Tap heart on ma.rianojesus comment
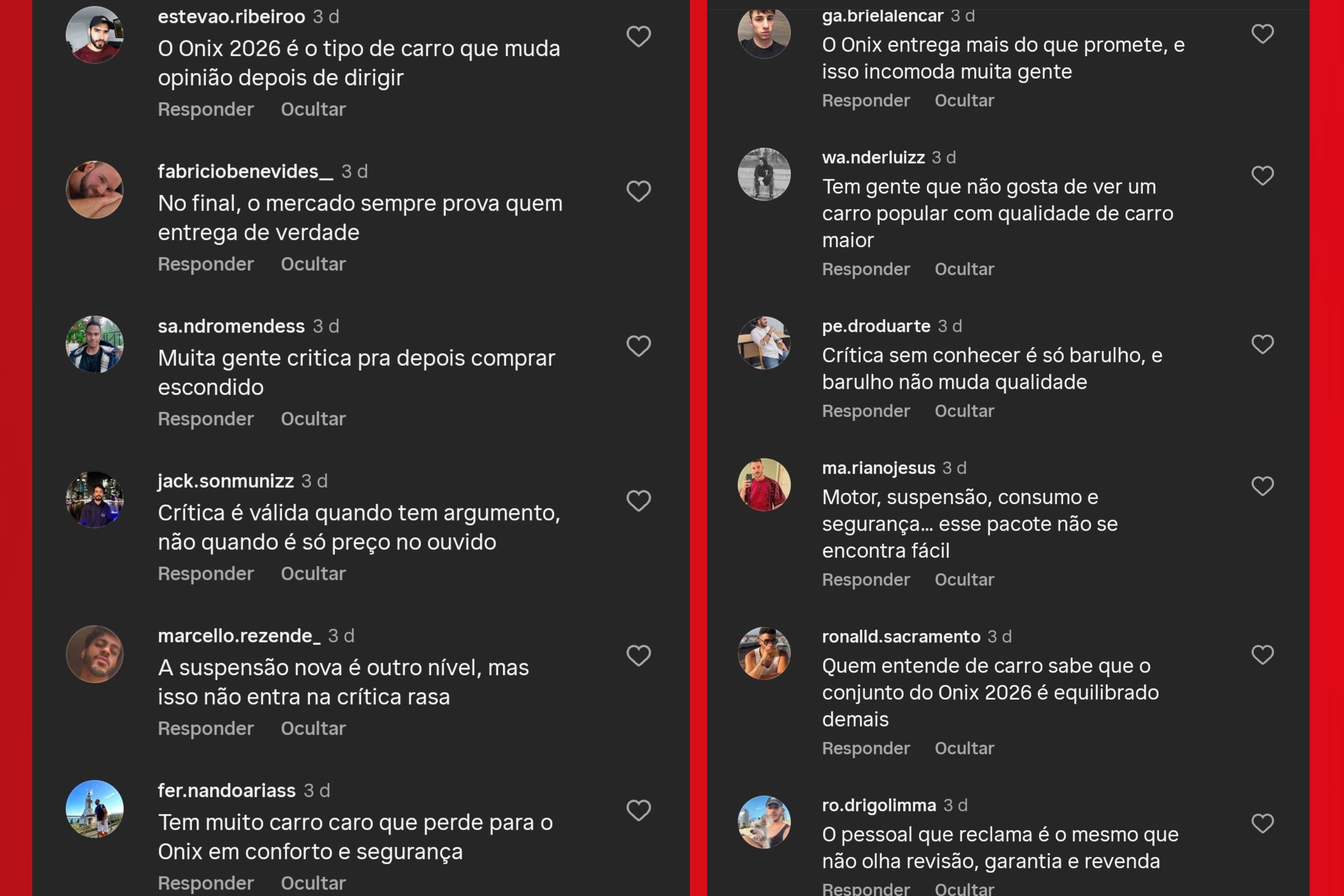This screenshot has height=896, width=1344. coord(1262,486)
